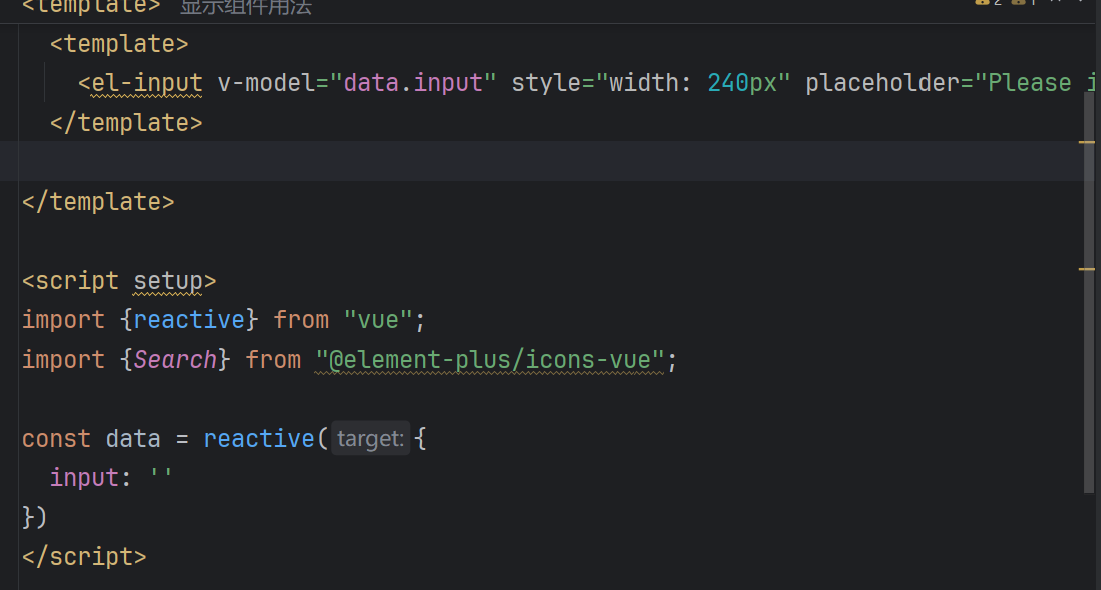1101x590 pixels.
Task: Click the indented opening <template> tag
Action: coord(119,44)
